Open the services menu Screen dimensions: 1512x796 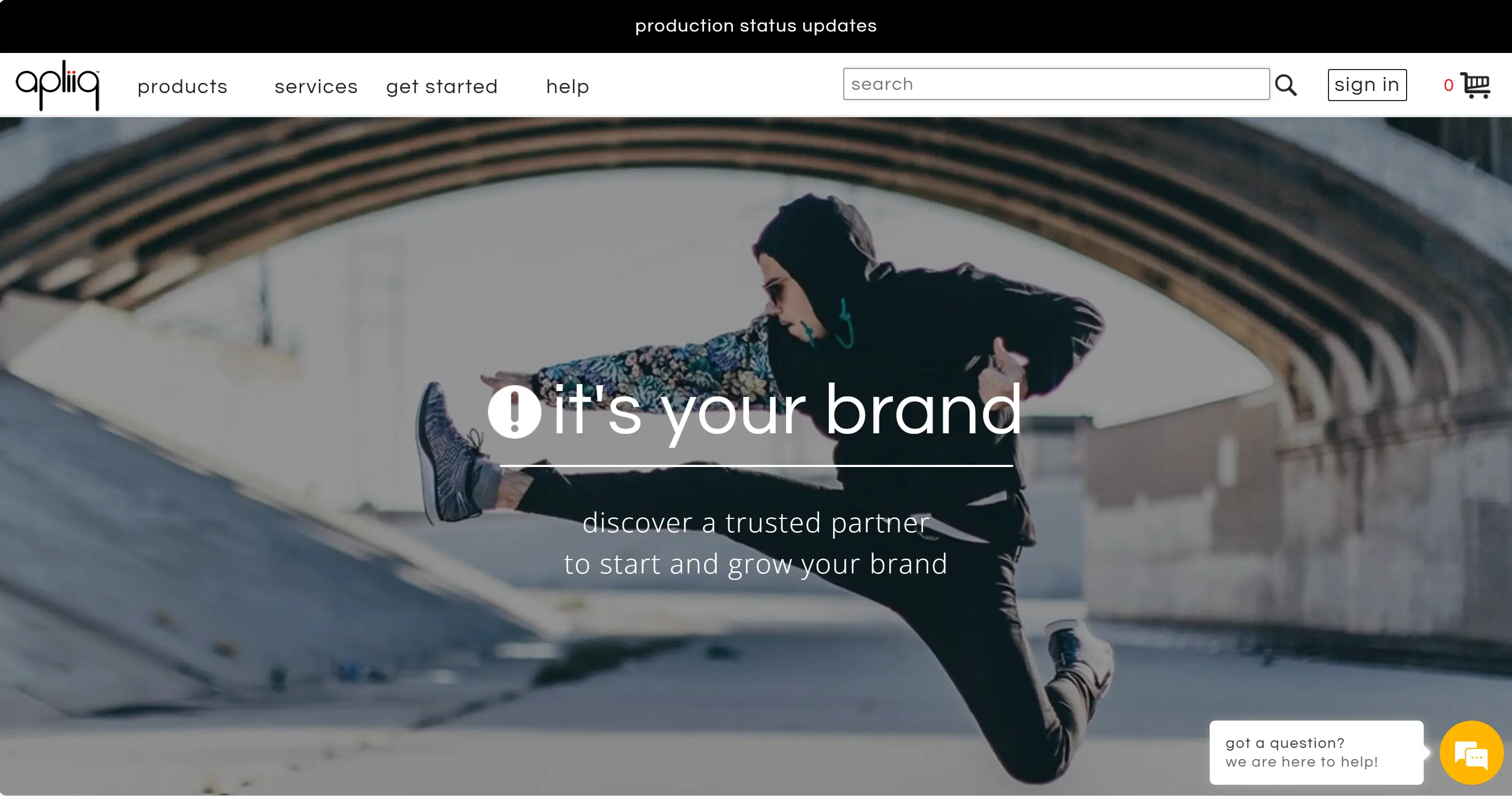click(x=316, y=87)
